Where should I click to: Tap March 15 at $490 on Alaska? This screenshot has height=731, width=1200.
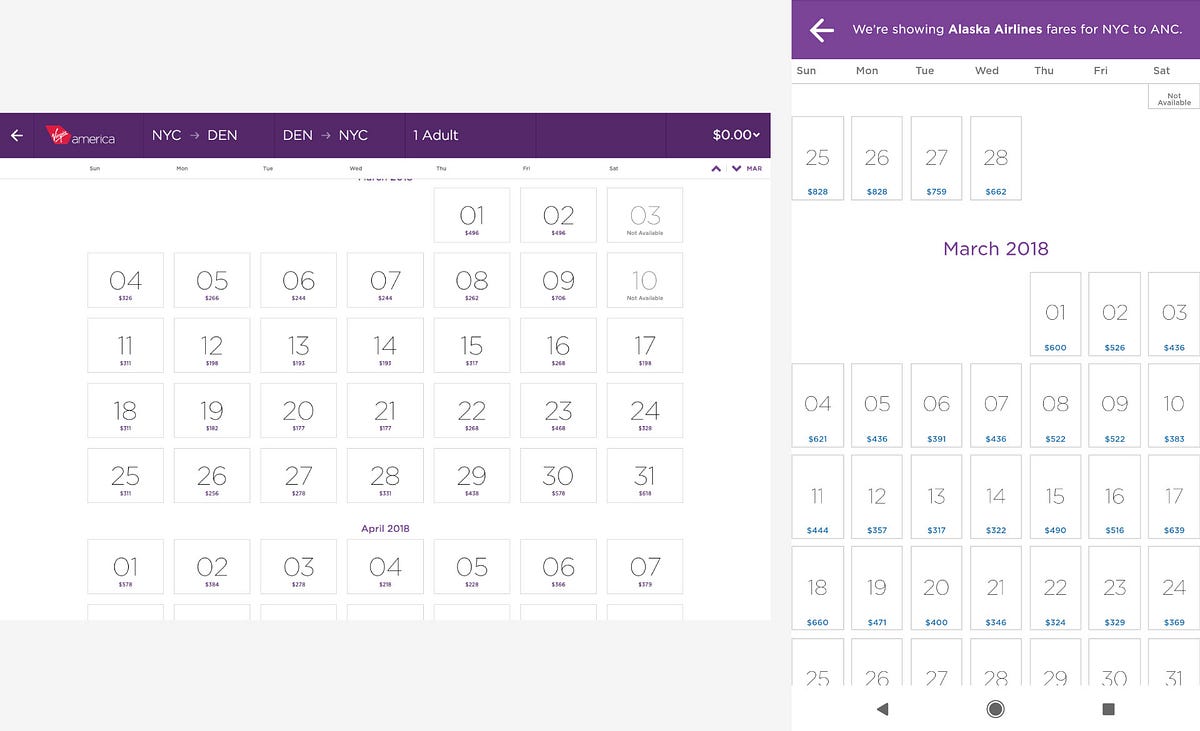[x=1055, y=496]
